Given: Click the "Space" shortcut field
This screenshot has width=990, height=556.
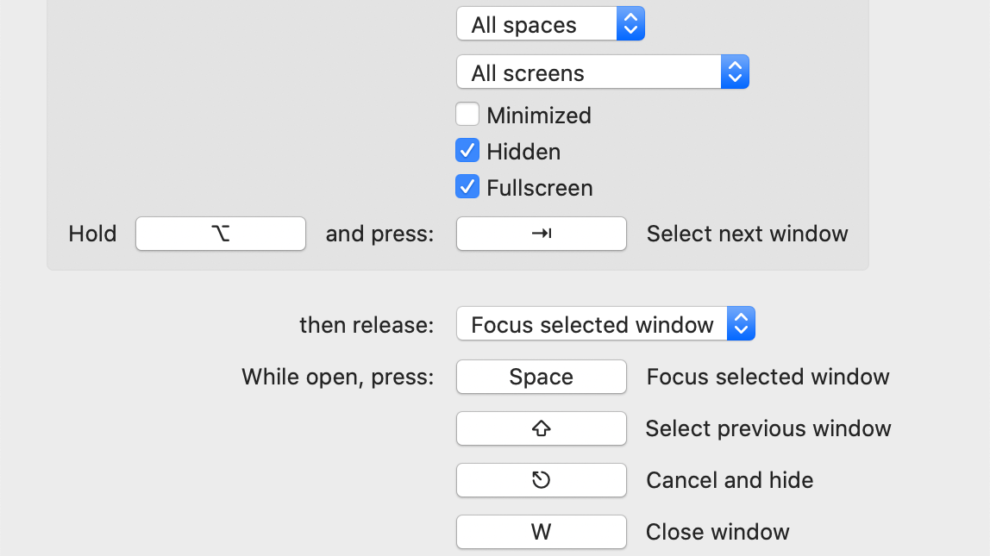Looking at the screenshot, I should pyautogui.click(x=541, y=377).
